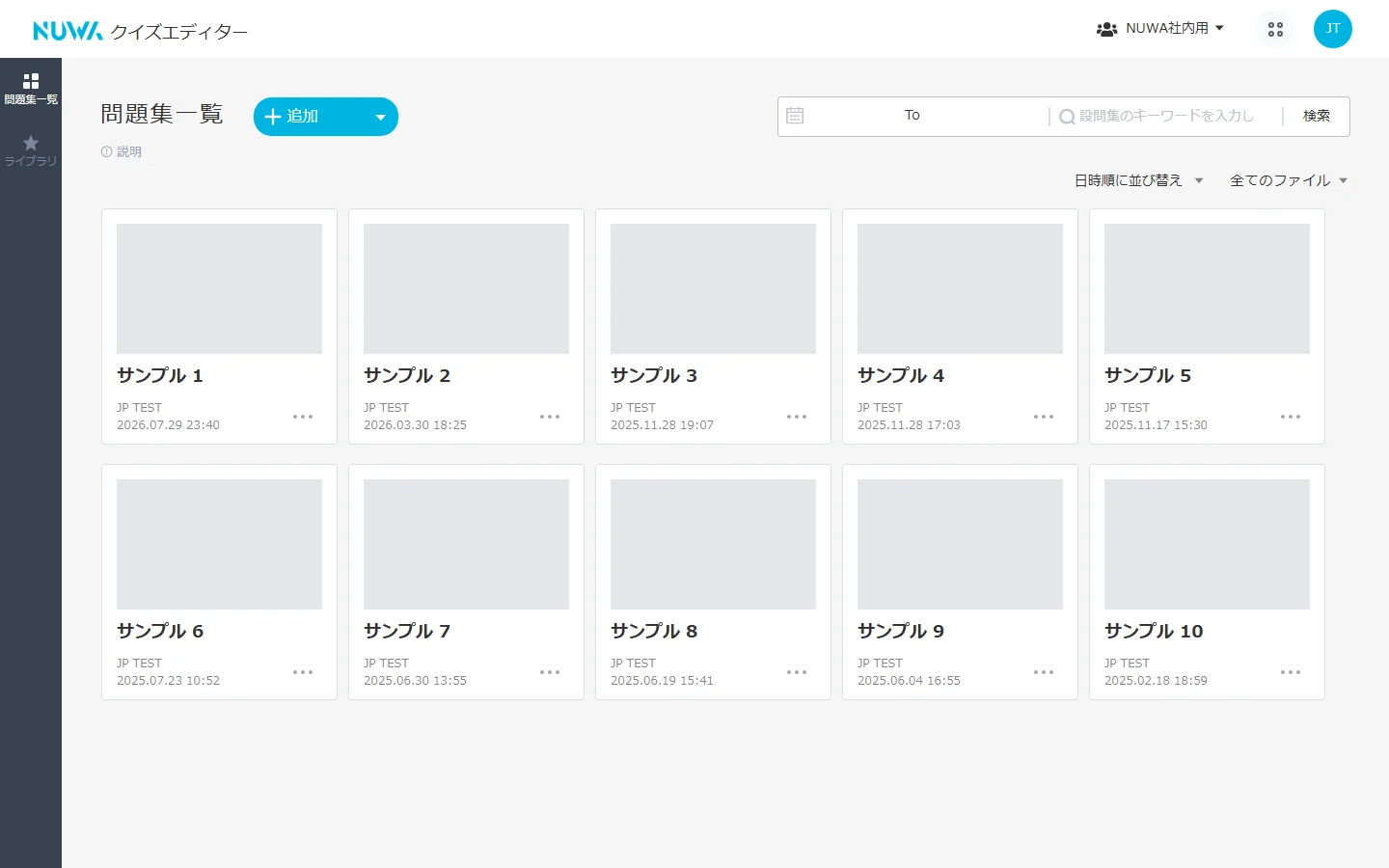
Task: Click the 検索 search button
Action: click(1317, 116)
